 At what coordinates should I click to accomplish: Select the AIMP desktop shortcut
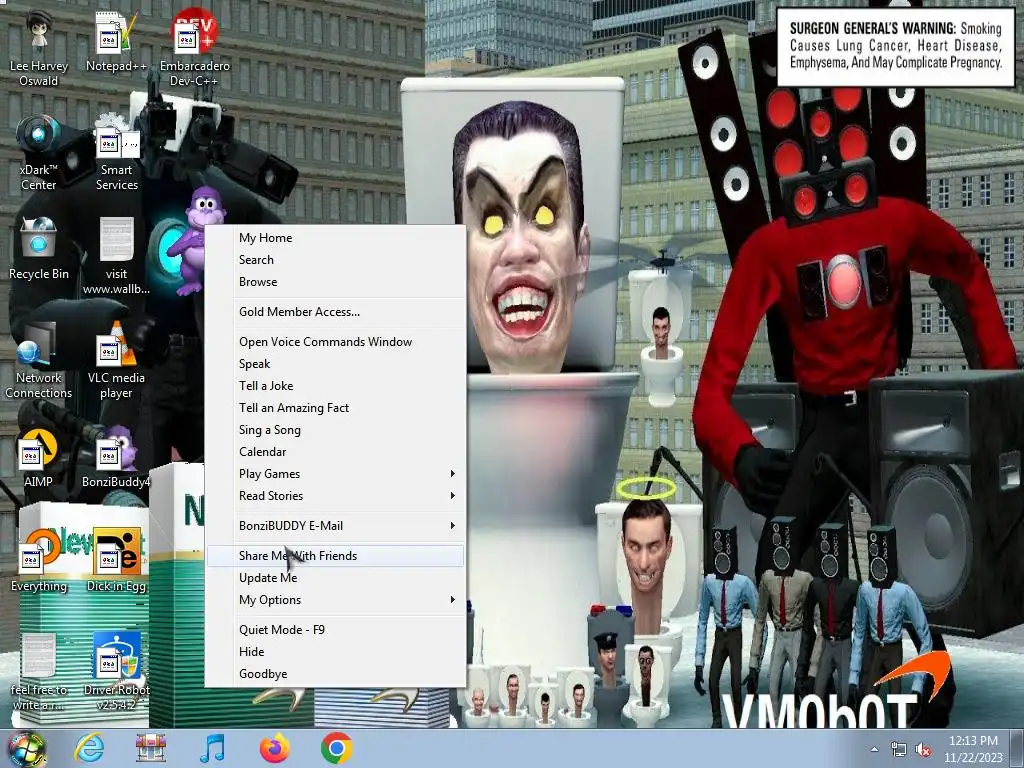(x=39, y=458)
